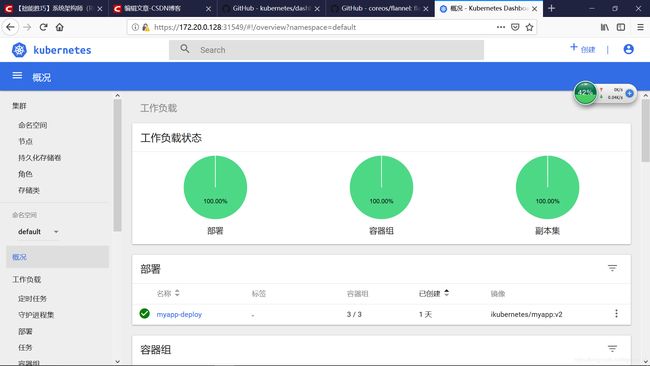Image resolution: width=650 pixels, height=366 pixels.
Task: Open page actions three-dot menu in address bar
Action: 501,27
